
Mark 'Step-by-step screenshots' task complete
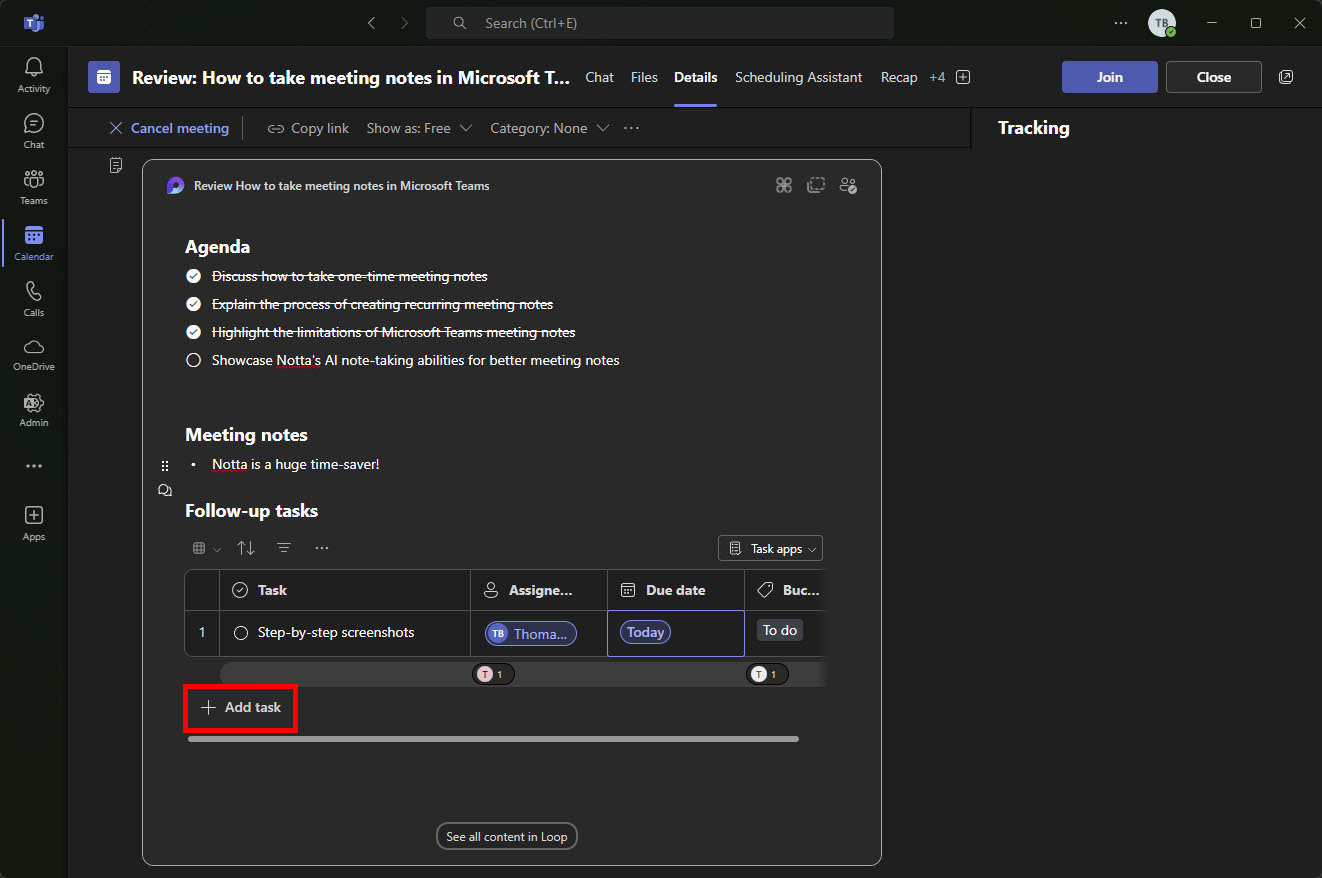coord(241,633)
